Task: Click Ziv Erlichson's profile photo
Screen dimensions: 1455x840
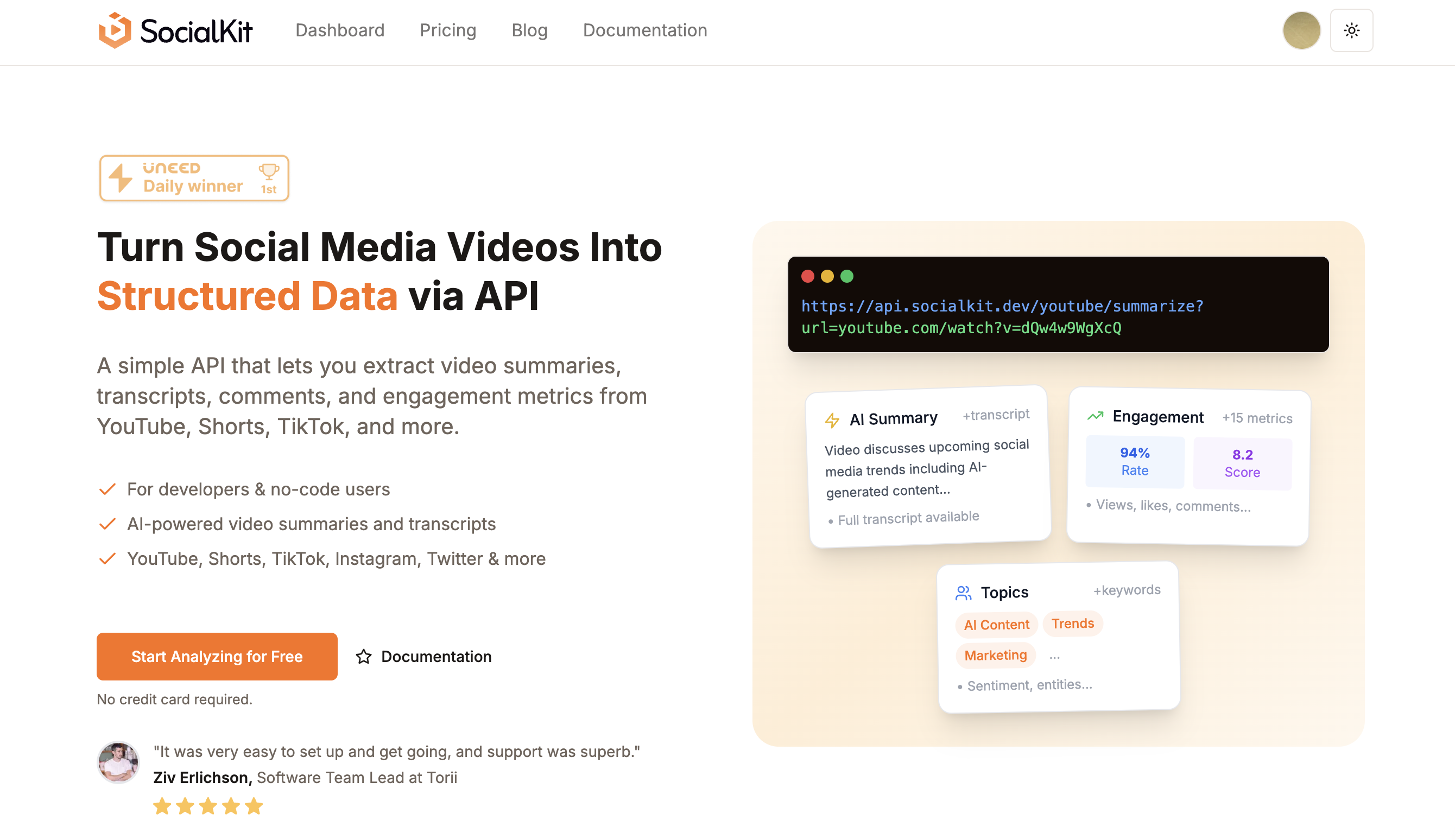Action: point(118,762)
